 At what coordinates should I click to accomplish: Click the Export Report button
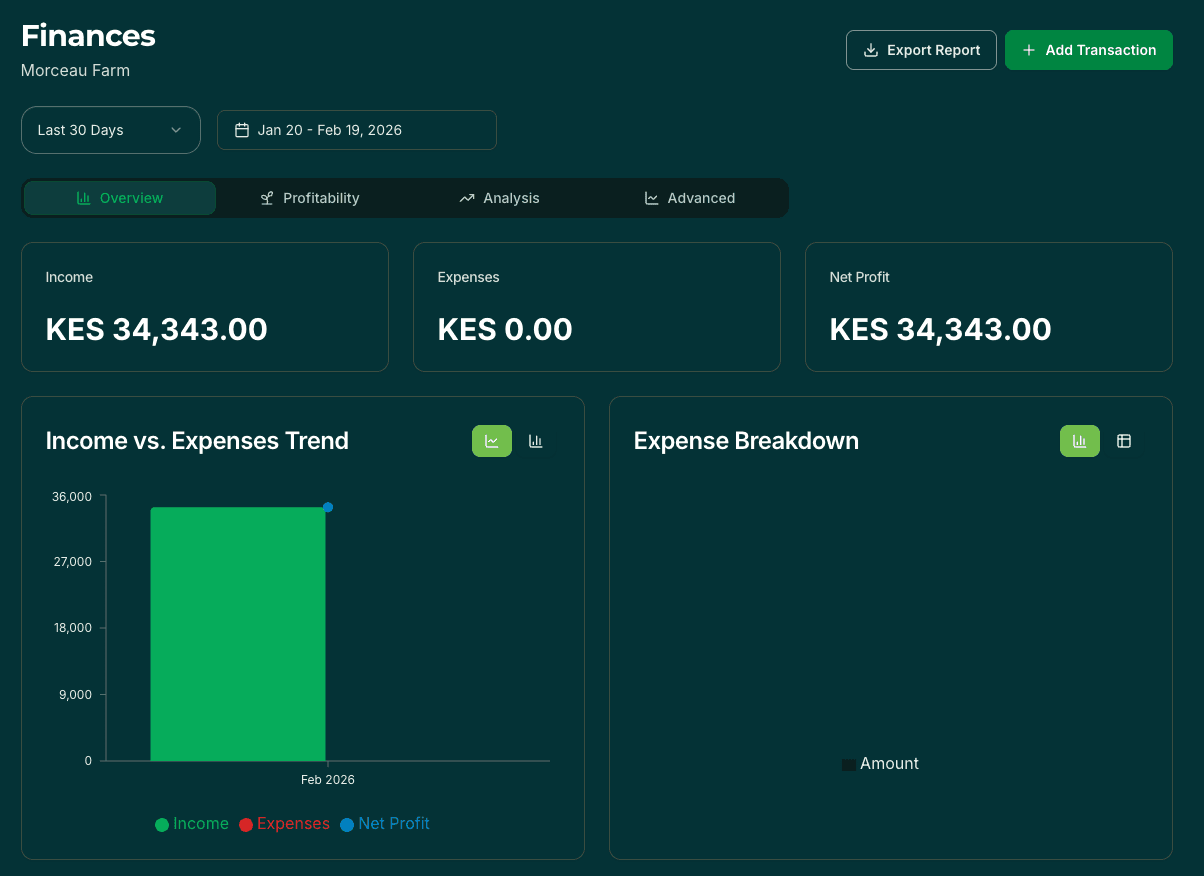click(x=920, y=49)
